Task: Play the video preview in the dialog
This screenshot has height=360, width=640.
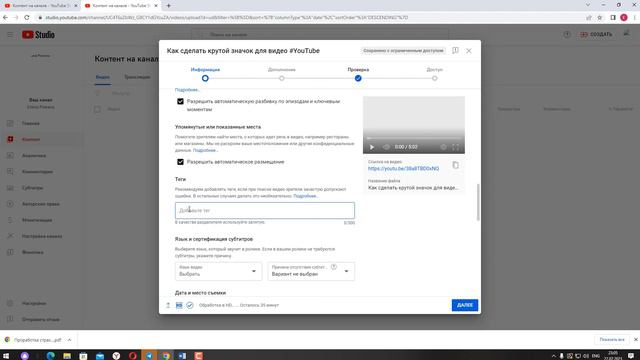Action: (371, 147)
